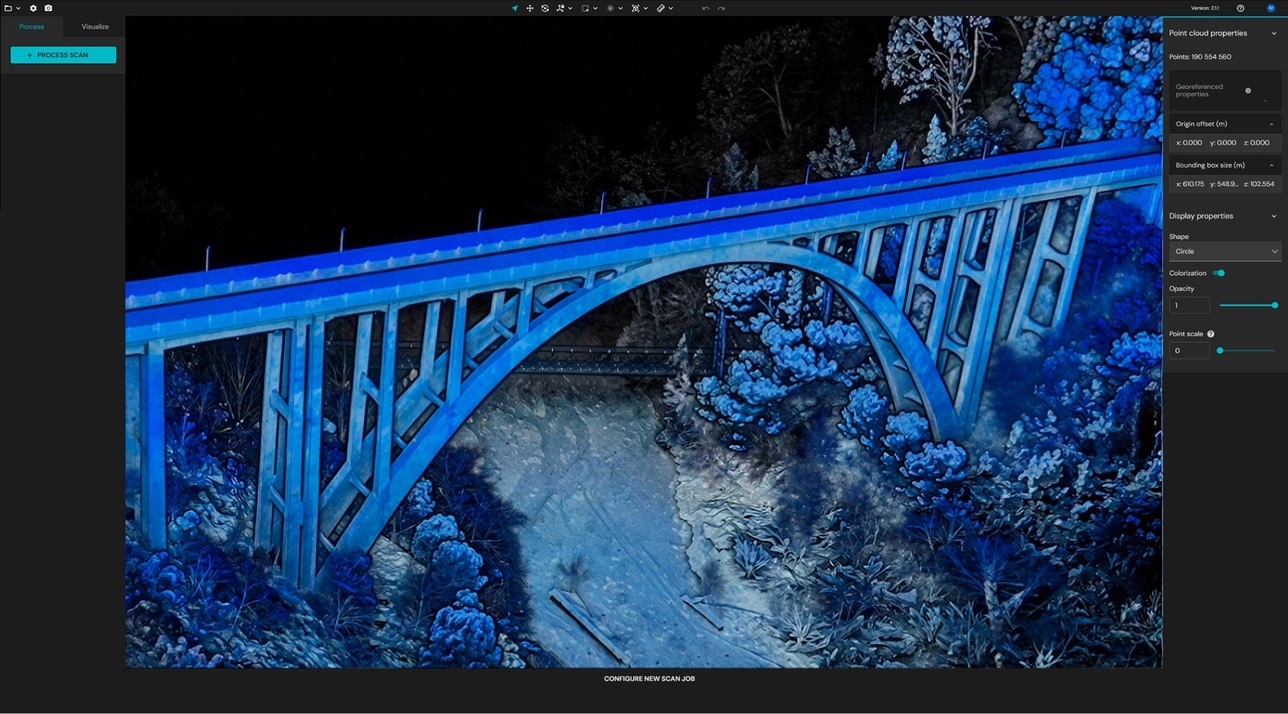1288x714 pixels.
Task: Click the bounding box z: 102.554 value
Action: (1259, 184)
